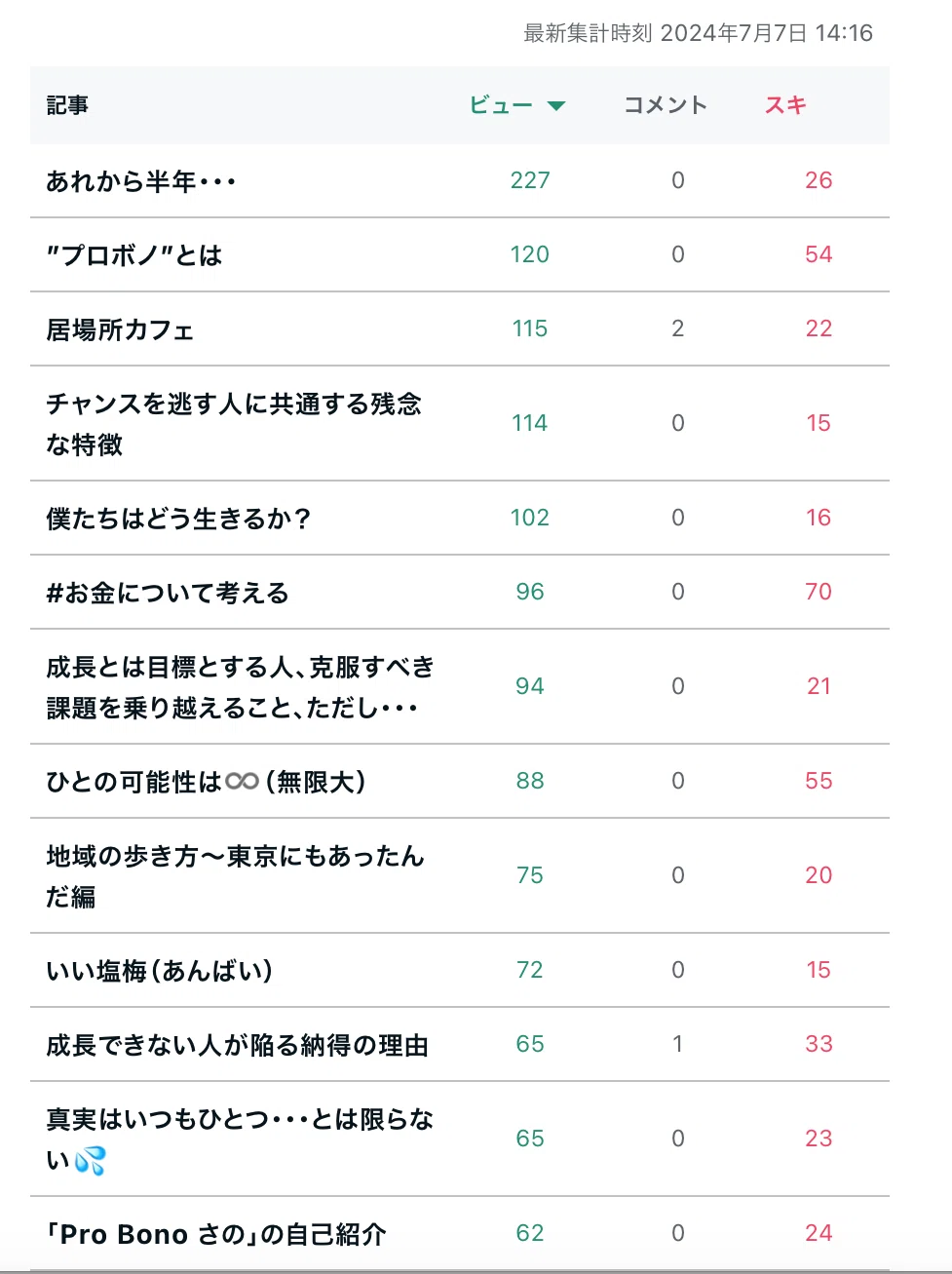Click the 最新集計時刻 timestamp text
Screen dimensions: 952x1274
coord(698,33)
